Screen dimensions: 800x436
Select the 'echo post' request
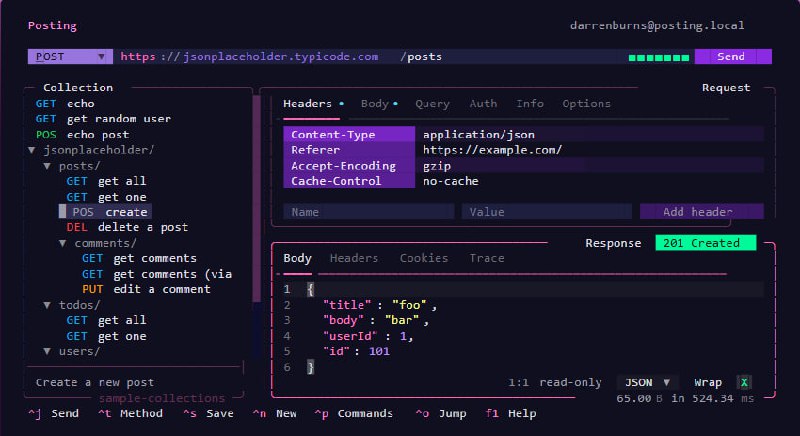[82, 135]
